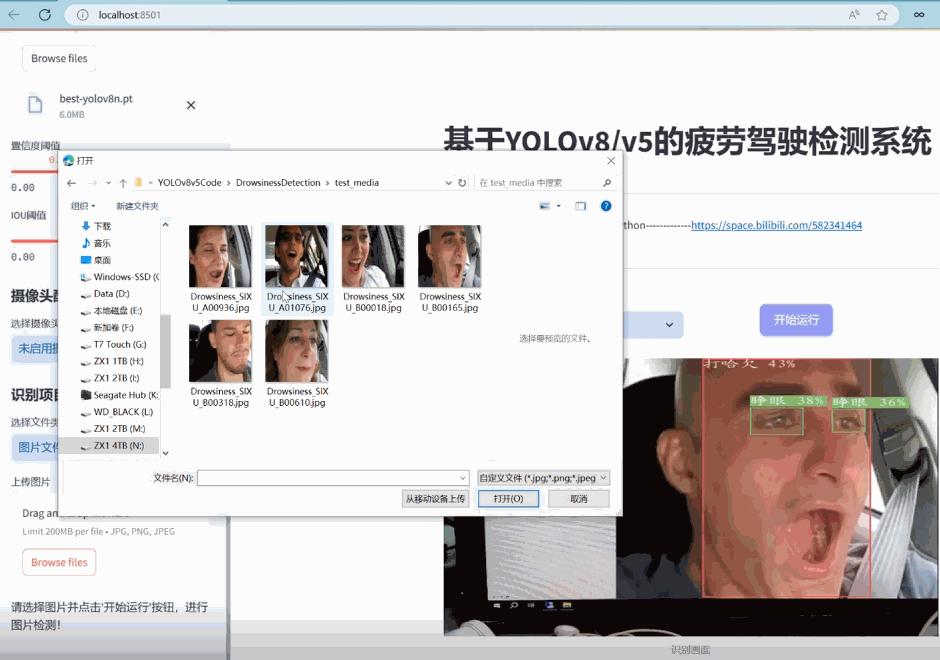Expand the 文件名 combo box dropdown
The height and width of the screenshot is (660, 940).
point(461,477)
